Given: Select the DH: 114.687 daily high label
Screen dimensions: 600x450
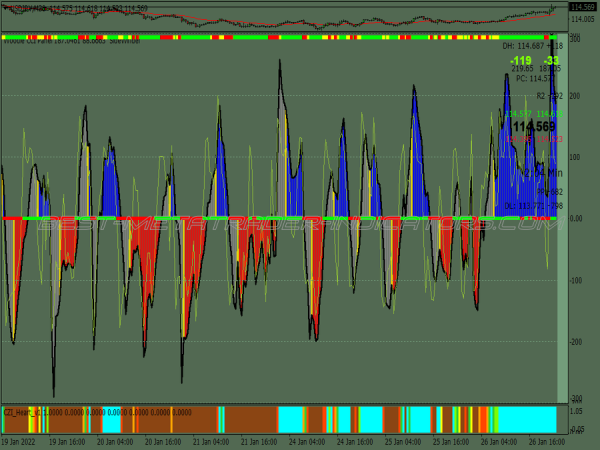Looking at the screenshot, I should (x=531, y=46).
